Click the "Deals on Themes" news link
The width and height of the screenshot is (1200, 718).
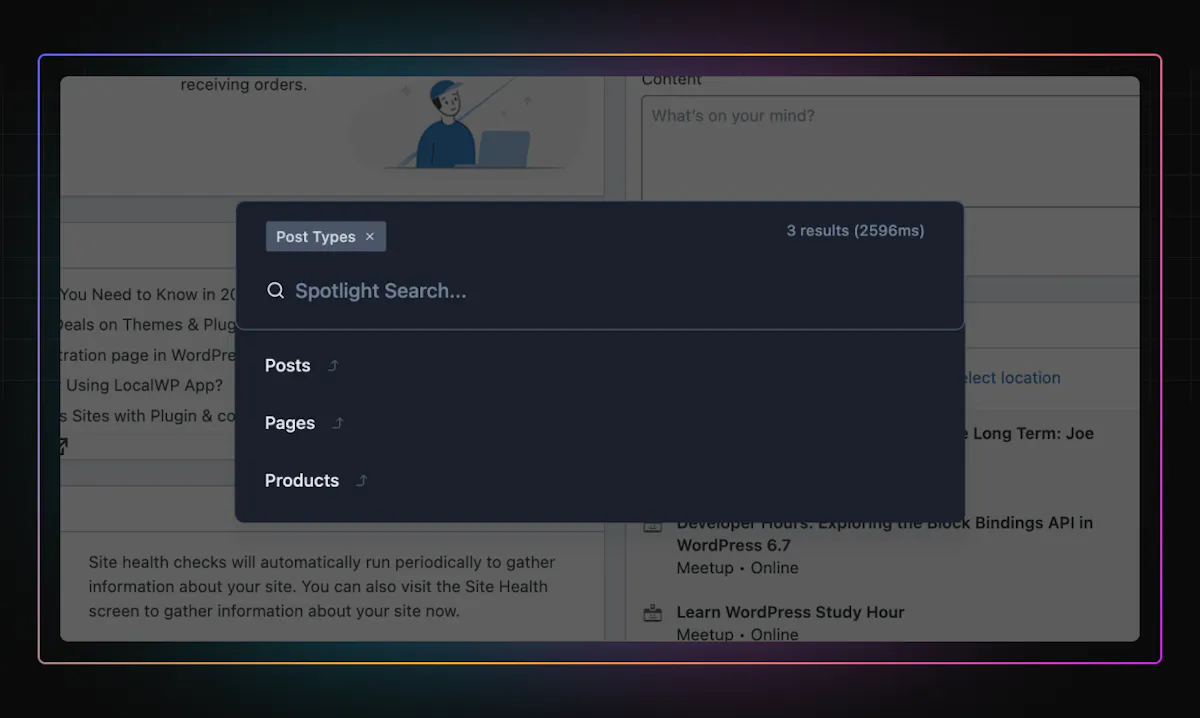(148, 325)
